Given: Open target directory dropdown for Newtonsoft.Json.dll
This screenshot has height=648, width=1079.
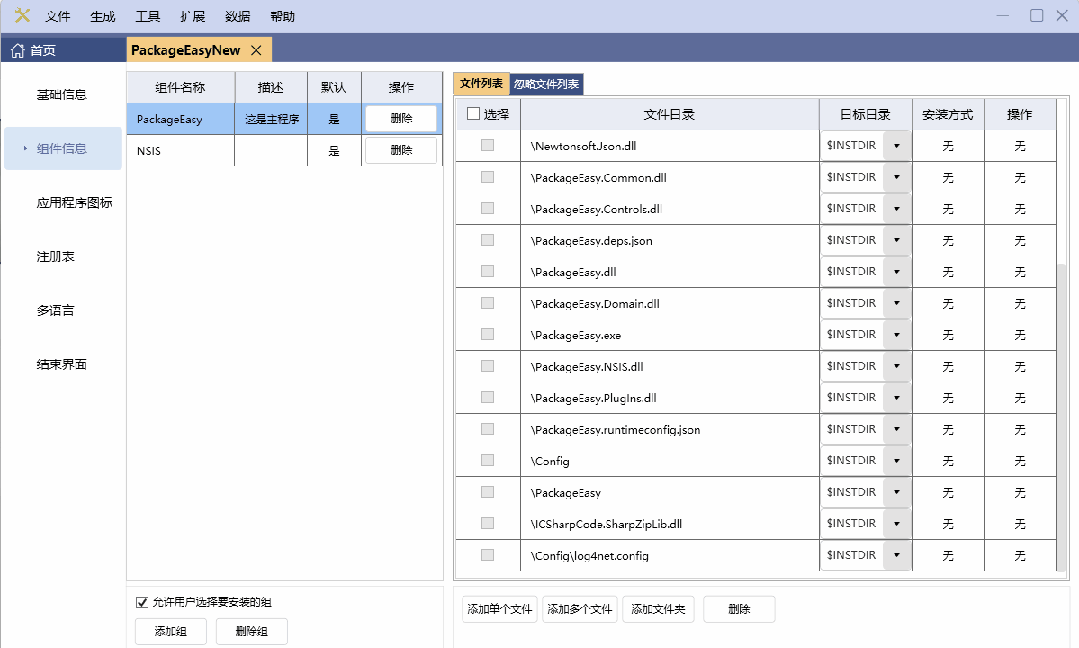Looking at the screenshot, I should [x=897, y=146].
